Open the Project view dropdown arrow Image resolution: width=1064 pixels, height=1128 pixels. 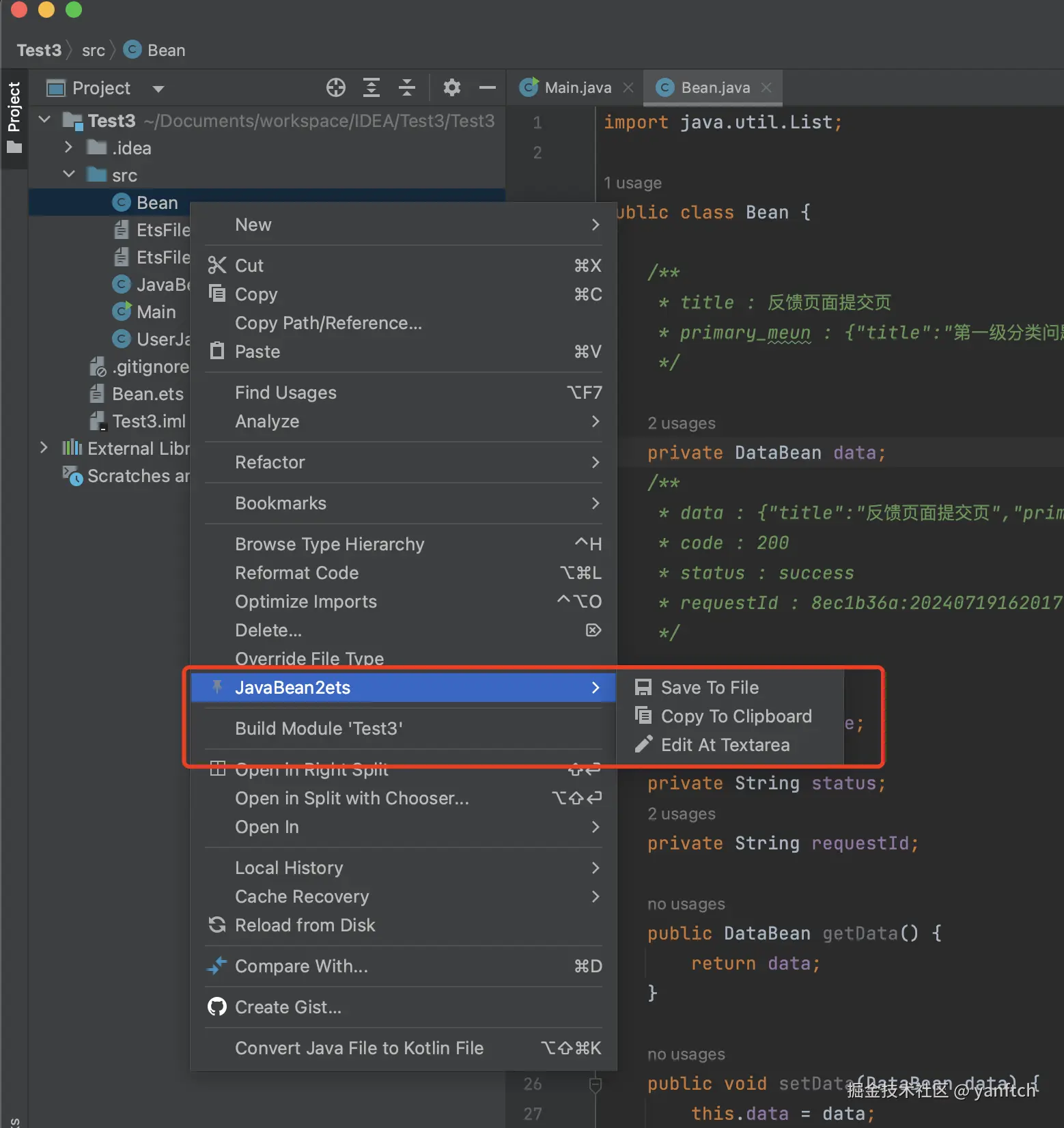coord(158,89)
